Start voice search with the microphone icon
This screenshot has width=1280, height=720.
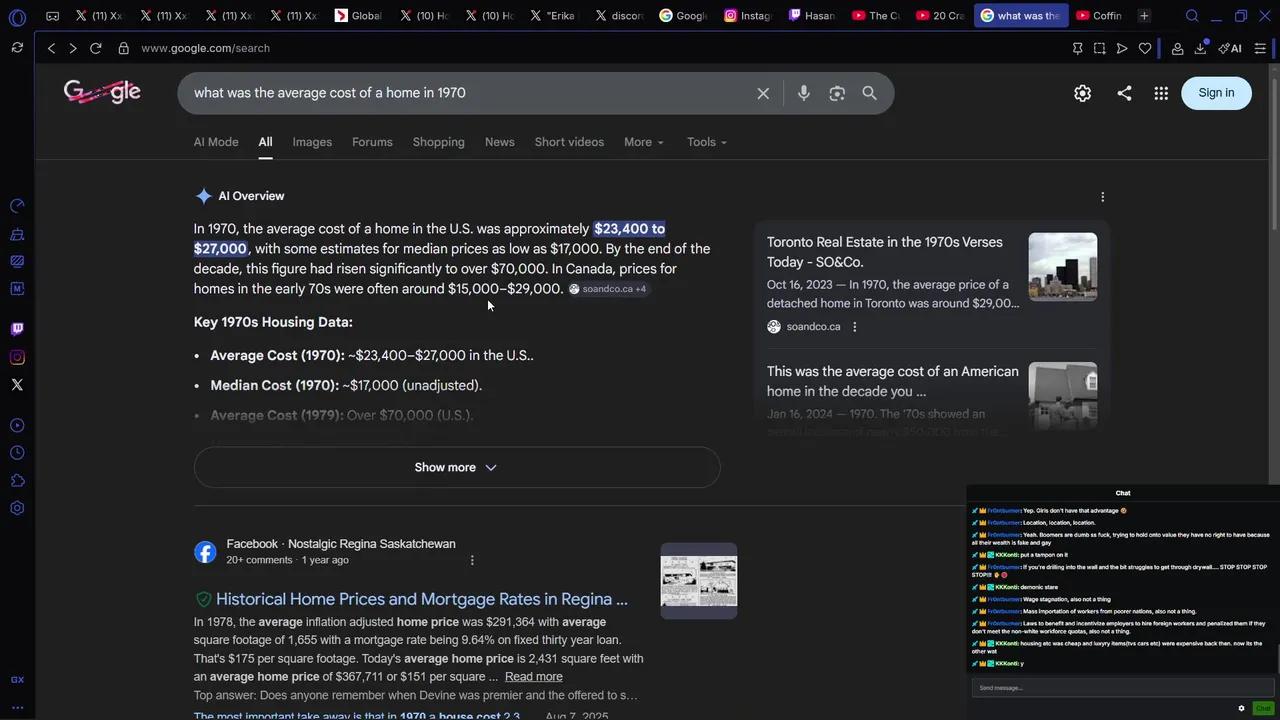pos(804,93)
